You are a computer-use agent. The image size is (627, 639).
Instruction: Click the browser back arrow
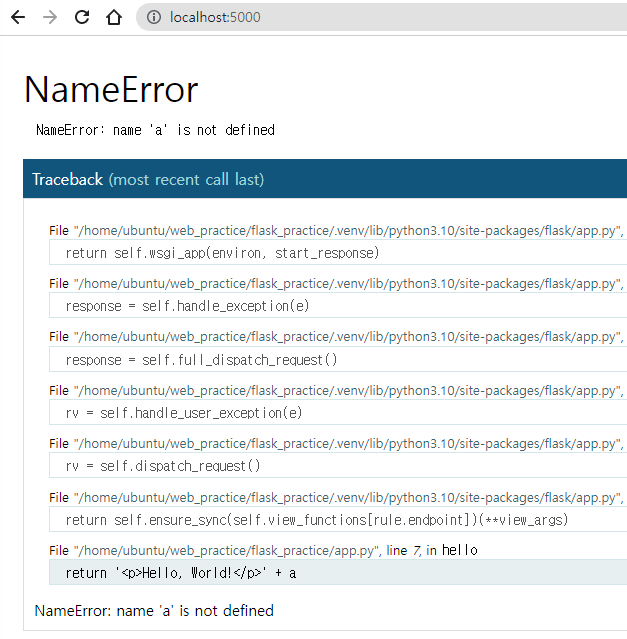tap(18, 17)
